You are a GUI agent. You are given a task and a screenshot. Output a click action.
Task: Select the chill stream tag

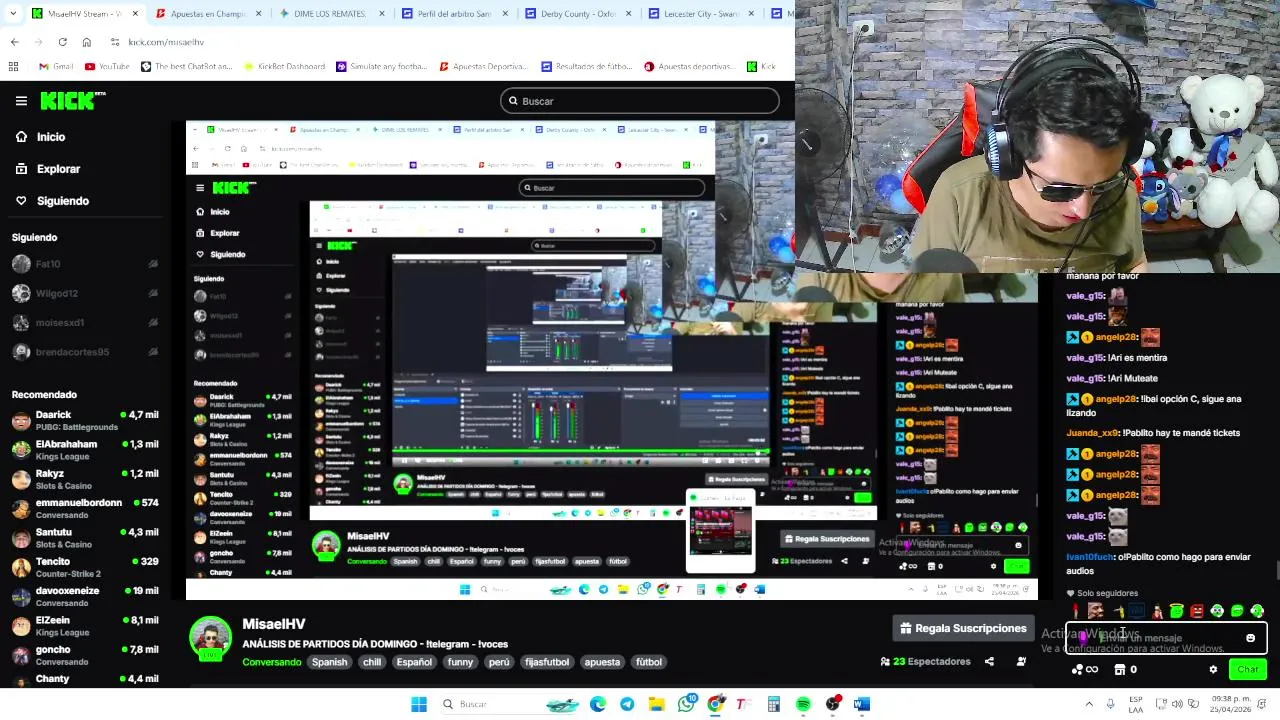click(x=372, y=662)
